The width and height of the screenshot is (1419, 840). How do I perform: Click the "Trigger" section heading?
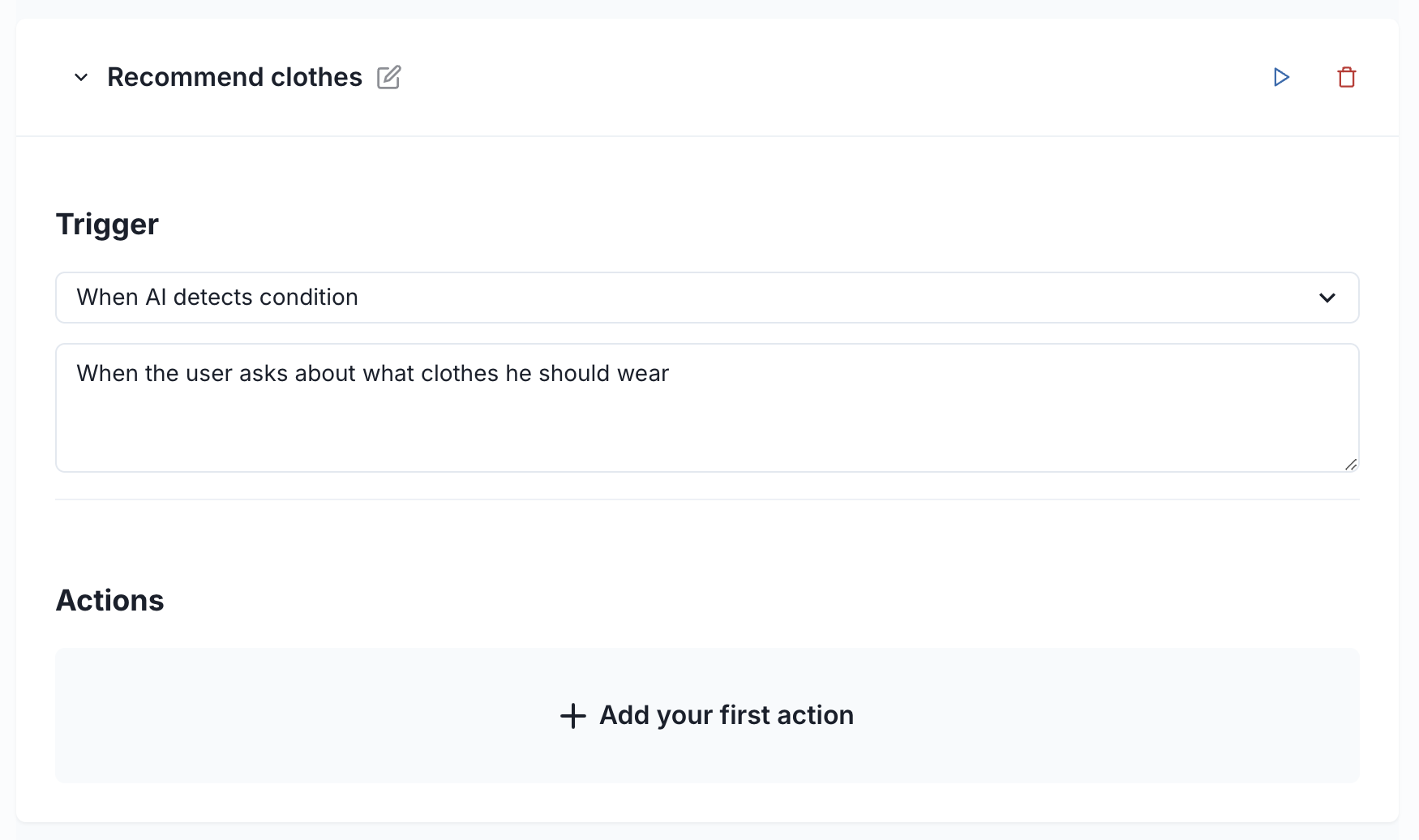[x=107, y=225]
